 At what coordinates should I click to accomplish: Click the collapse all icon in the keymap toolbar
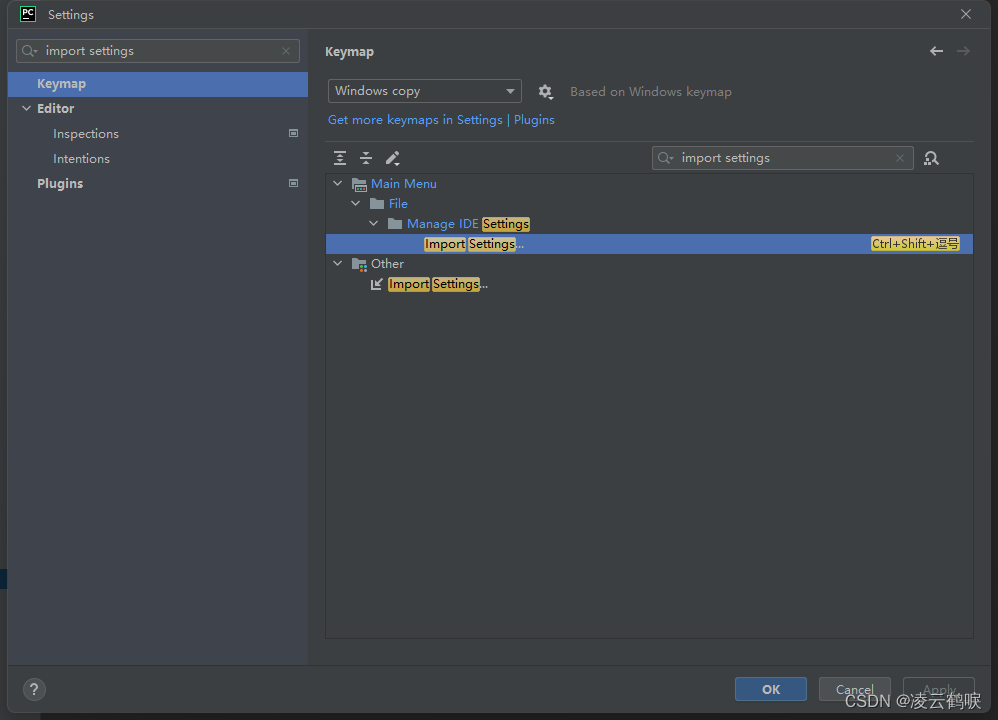(366, 157)
